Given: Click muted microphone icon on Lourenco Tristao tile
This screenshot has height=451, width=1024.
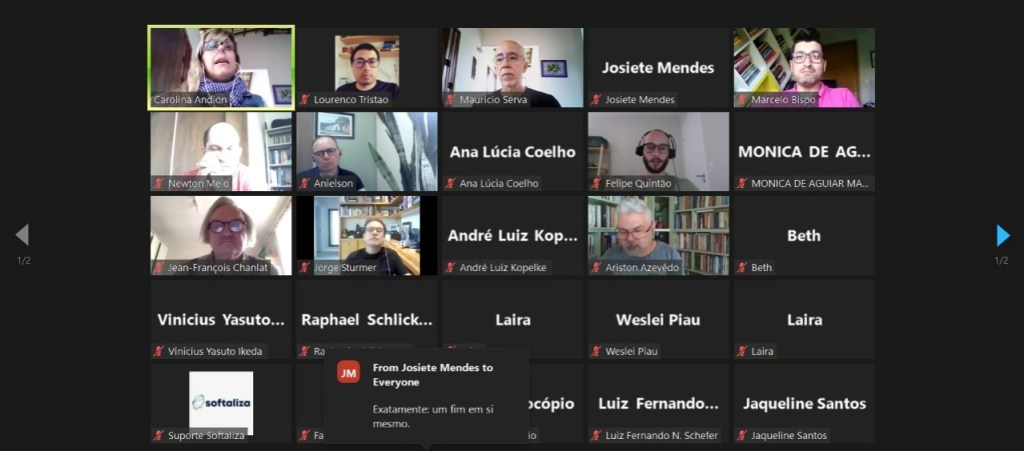Looking at the screenshot, I should [x=304, y=100].
